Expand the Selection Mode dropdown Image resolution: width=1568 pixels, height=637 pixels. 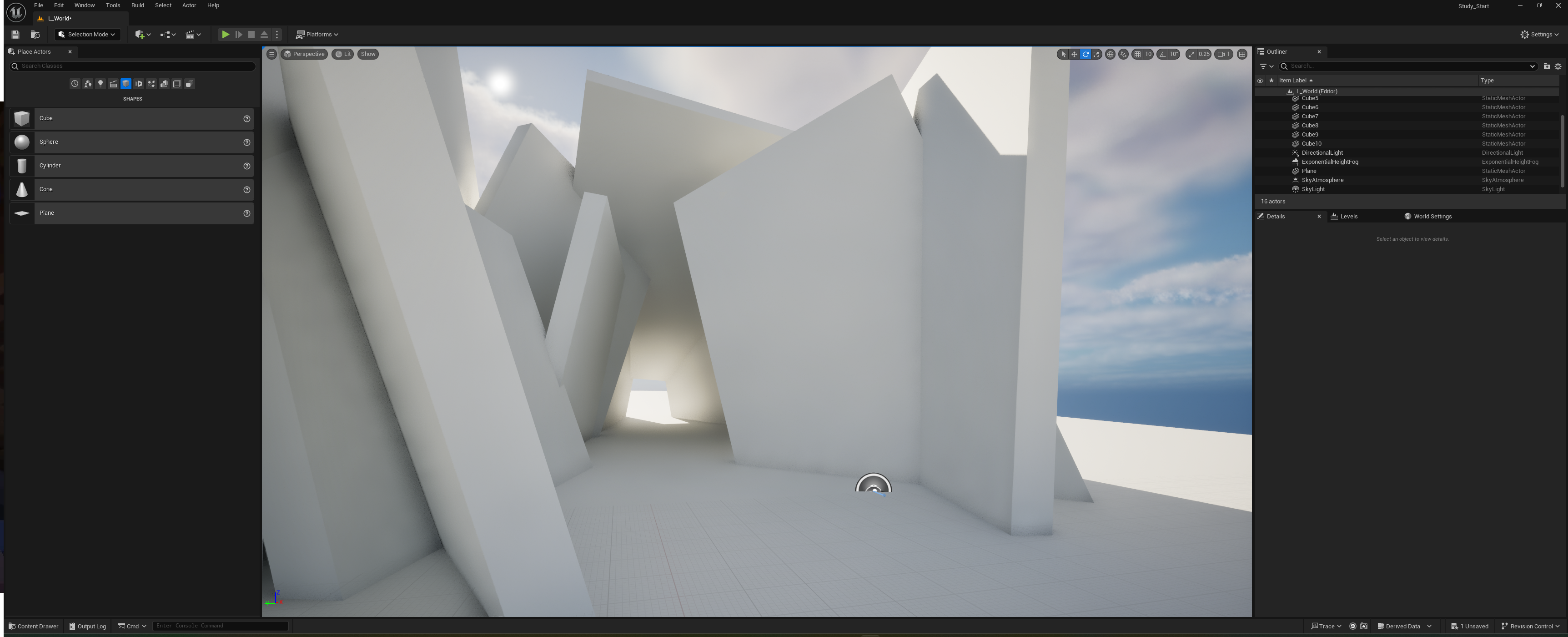pyautogui.click(x=87, y=35)
